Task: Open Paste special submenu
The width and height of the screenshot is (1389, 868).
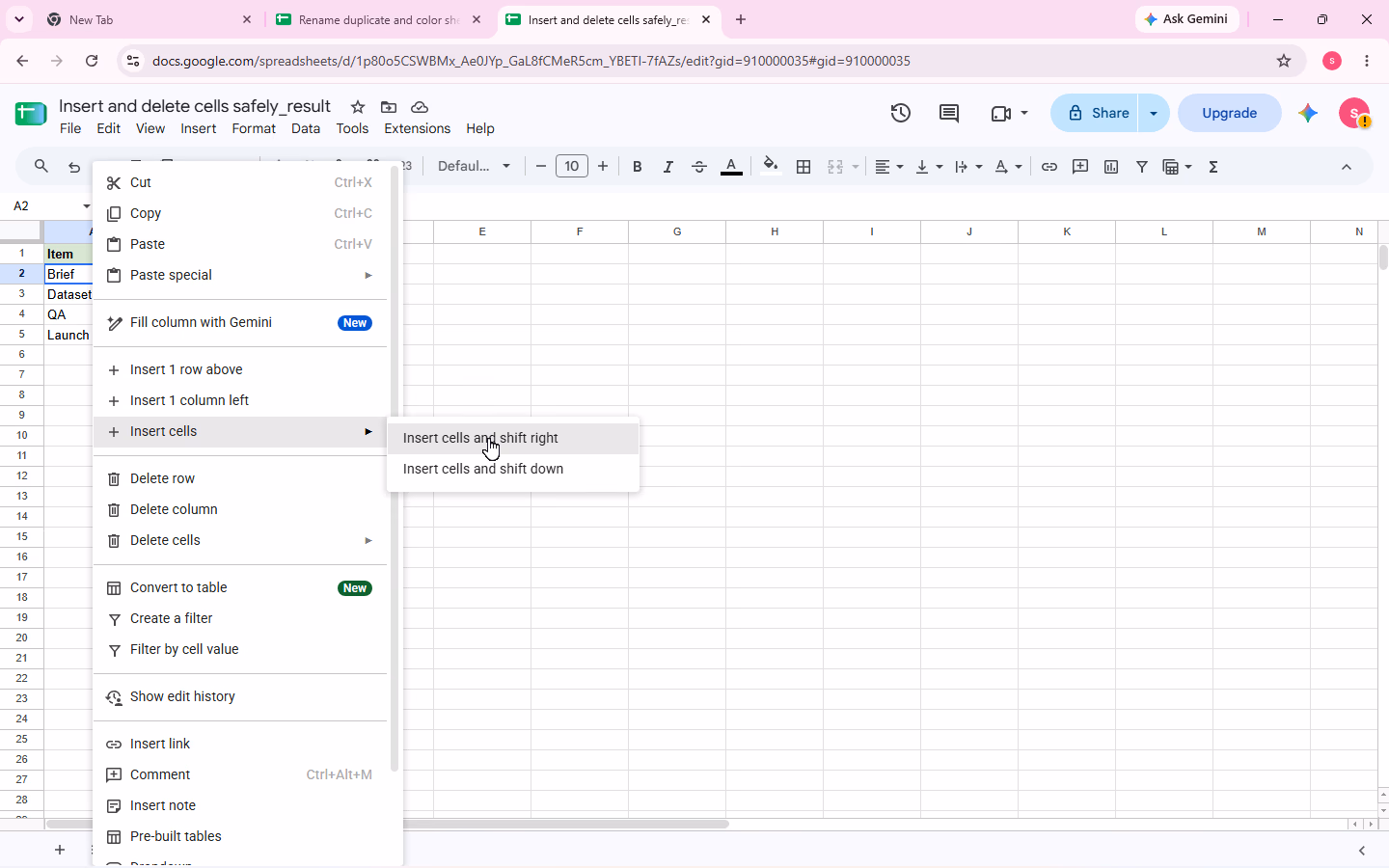Action: pos(240,275)
